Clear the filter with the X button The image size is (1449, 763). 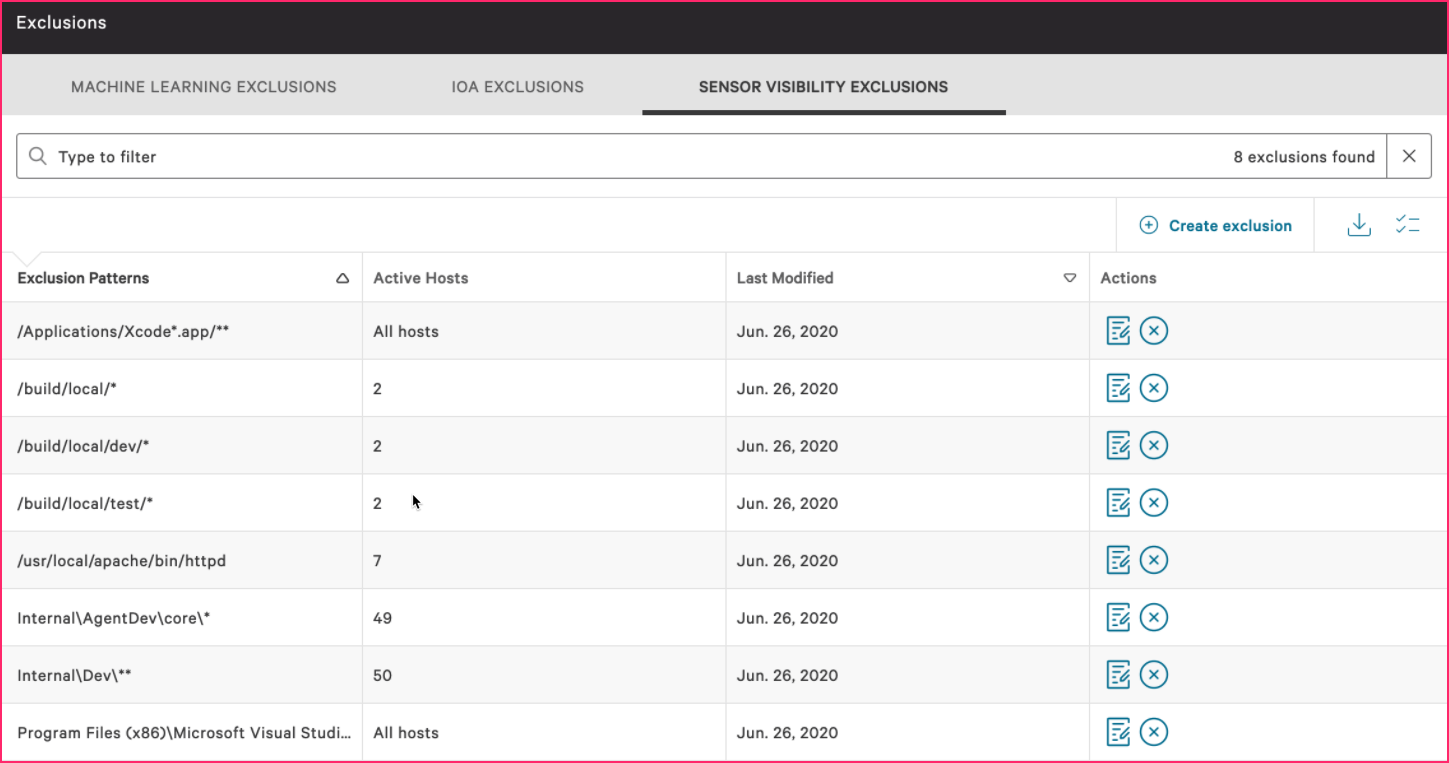[1409, 157]
